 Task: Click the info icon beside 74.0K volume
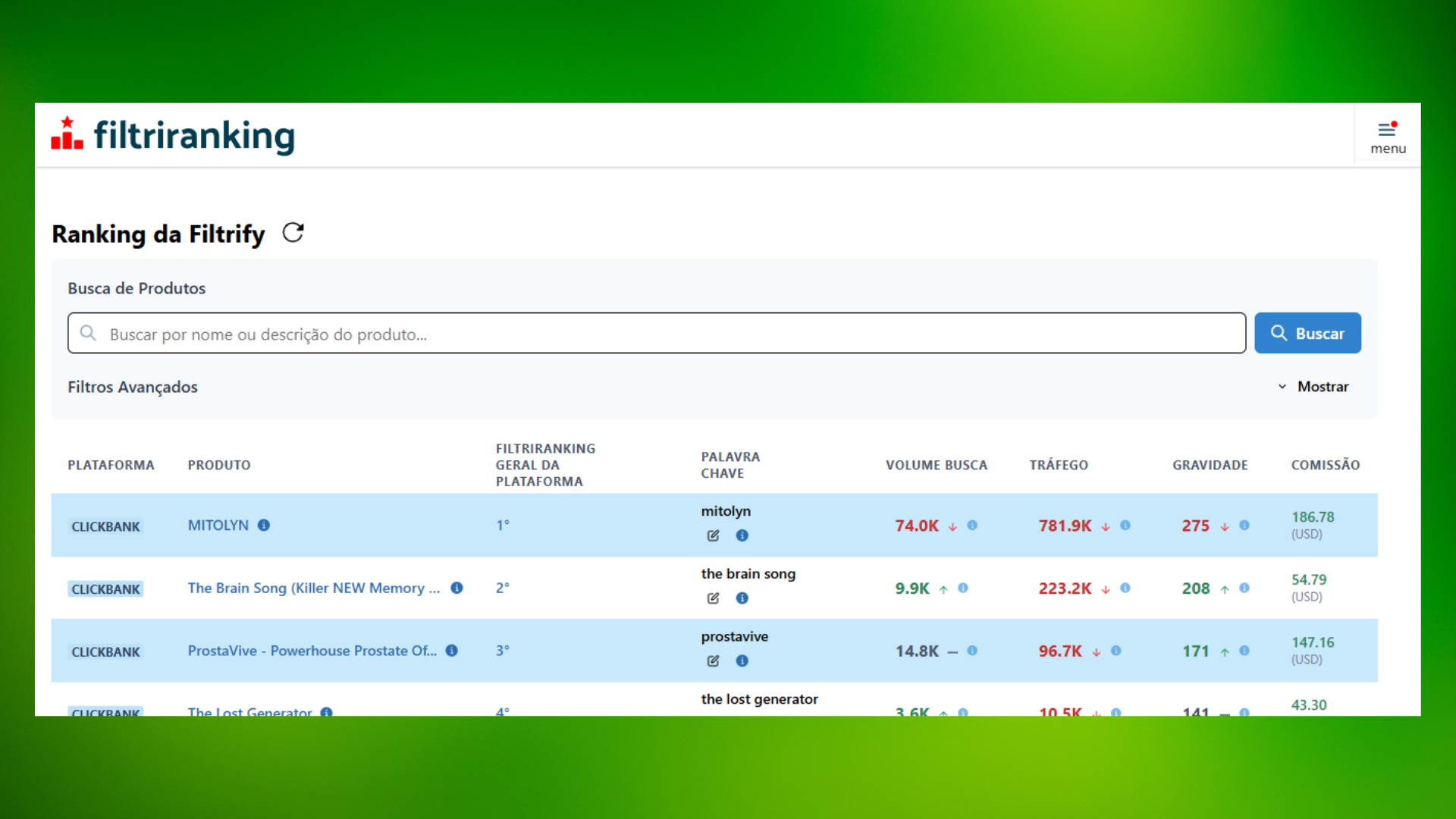point(972,525)
